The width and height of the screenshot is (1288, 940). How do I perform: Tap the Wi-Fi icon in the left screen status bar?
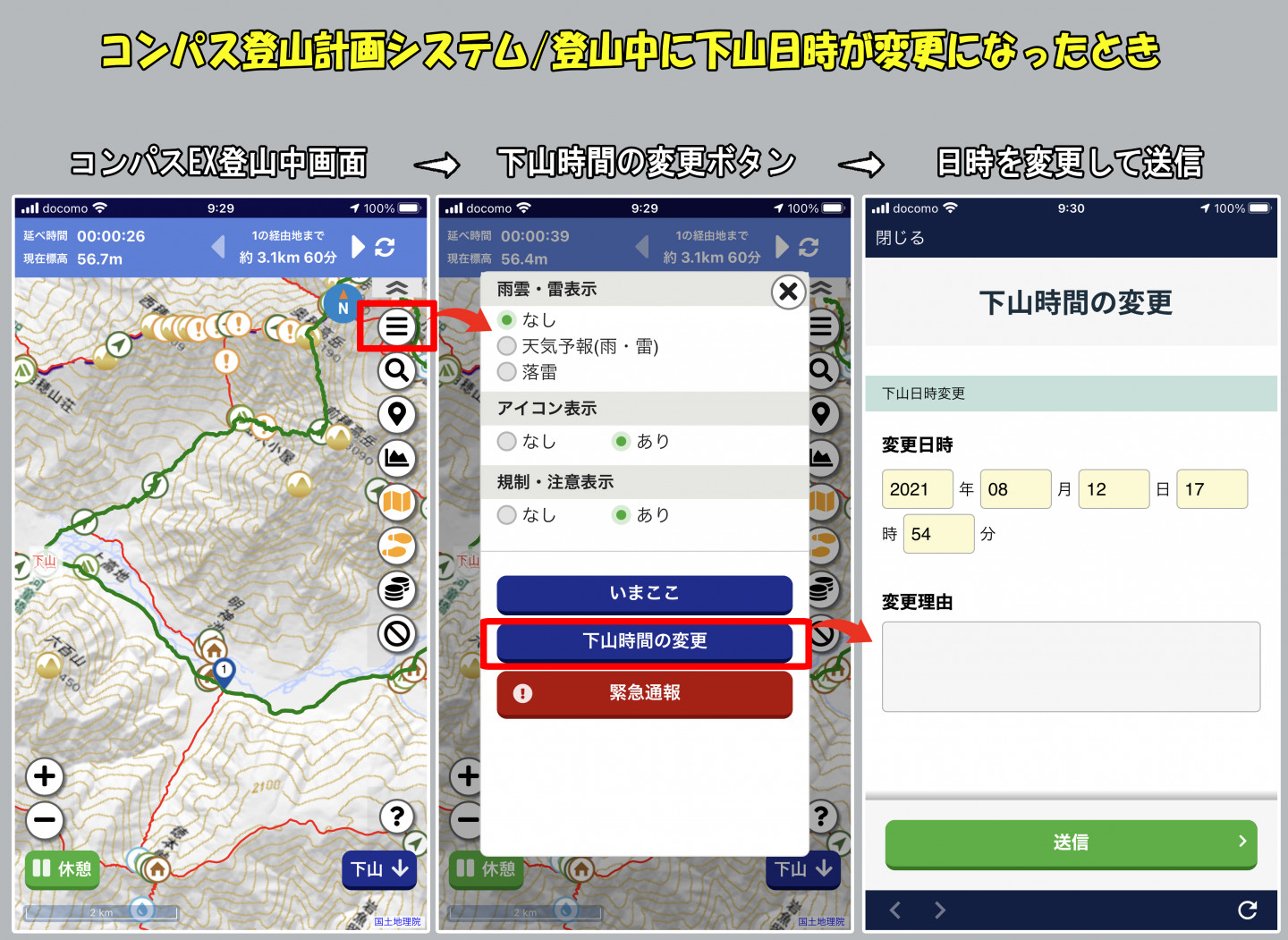(99, 207)
